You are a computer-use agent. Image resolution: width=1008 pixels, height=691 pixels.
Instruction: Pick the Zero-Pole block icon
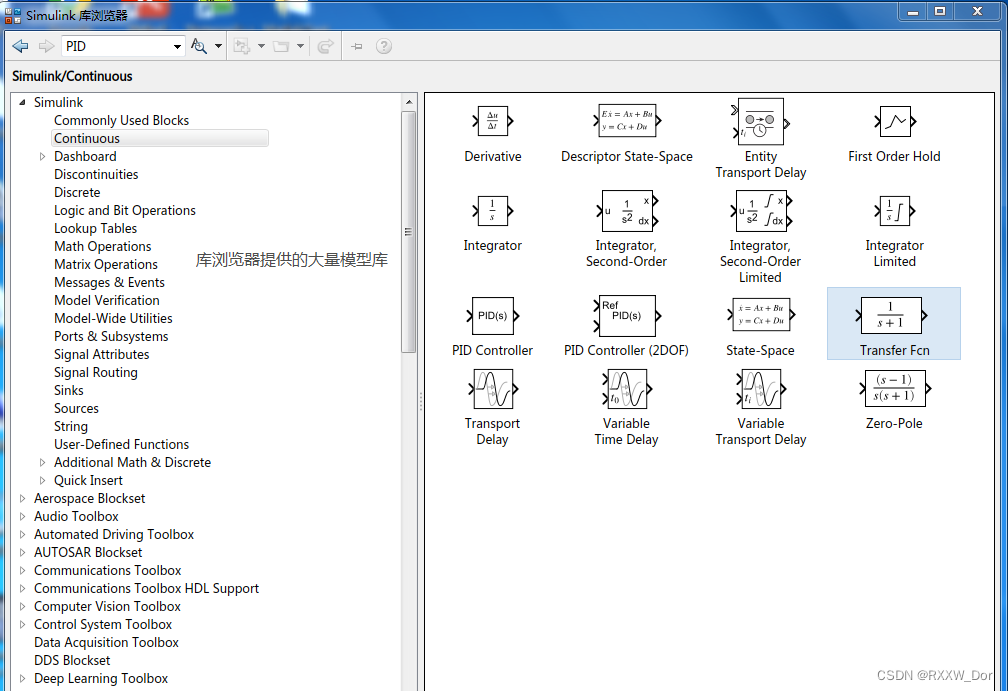coord(894,388)
